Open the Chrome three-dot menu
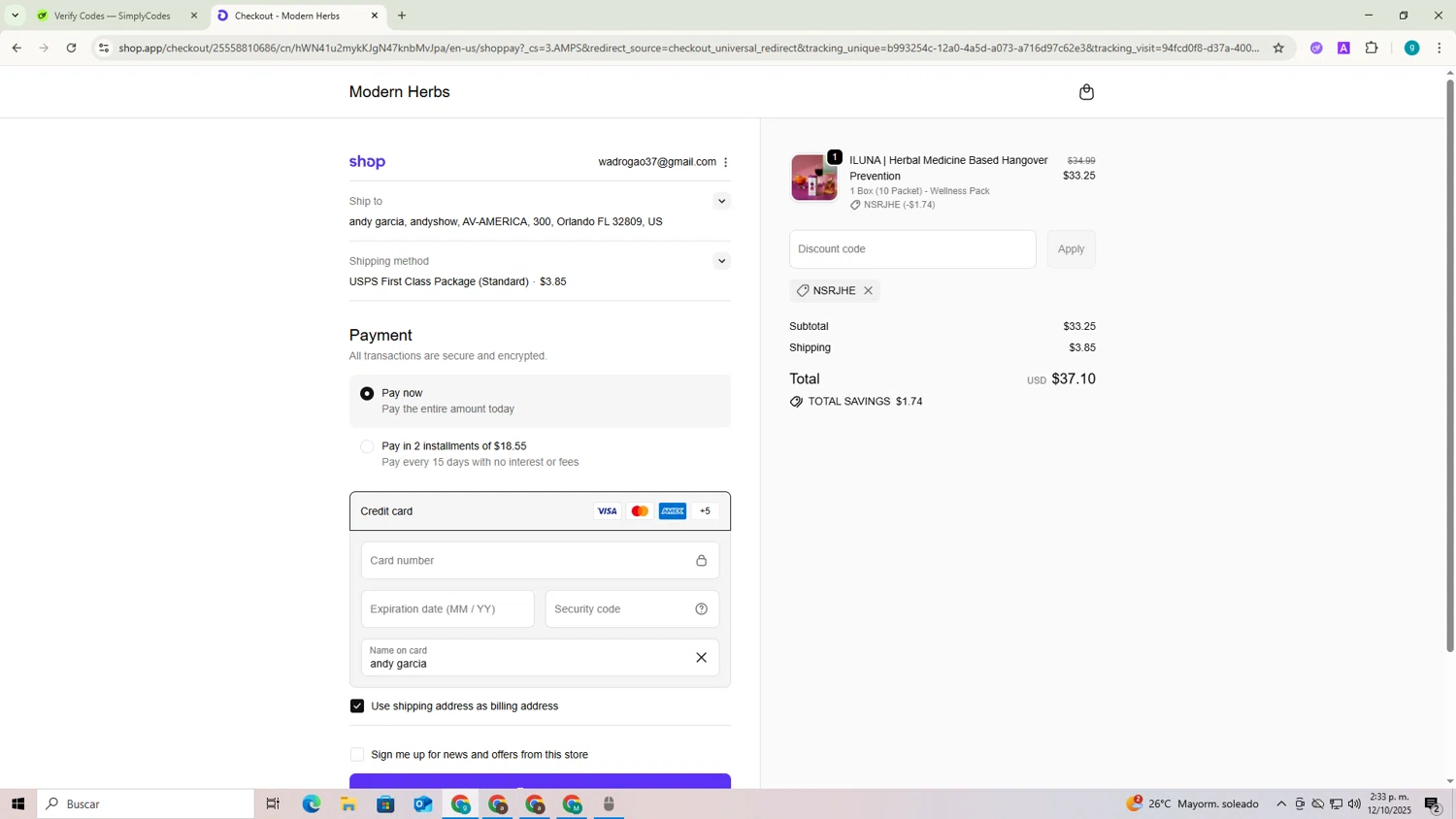This screenshot has width=1456, height=819. point(1439,48)
